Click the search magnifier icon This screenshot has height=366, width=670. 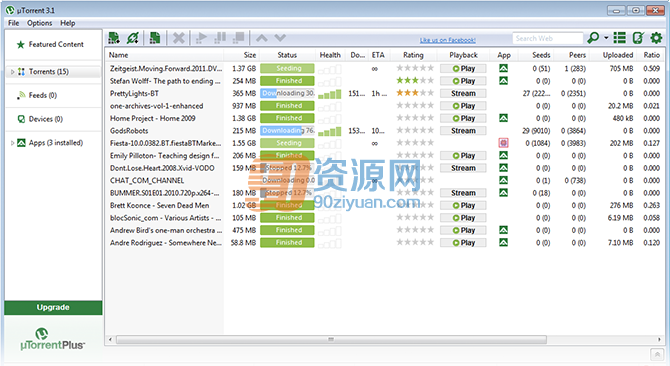point(593,38)
